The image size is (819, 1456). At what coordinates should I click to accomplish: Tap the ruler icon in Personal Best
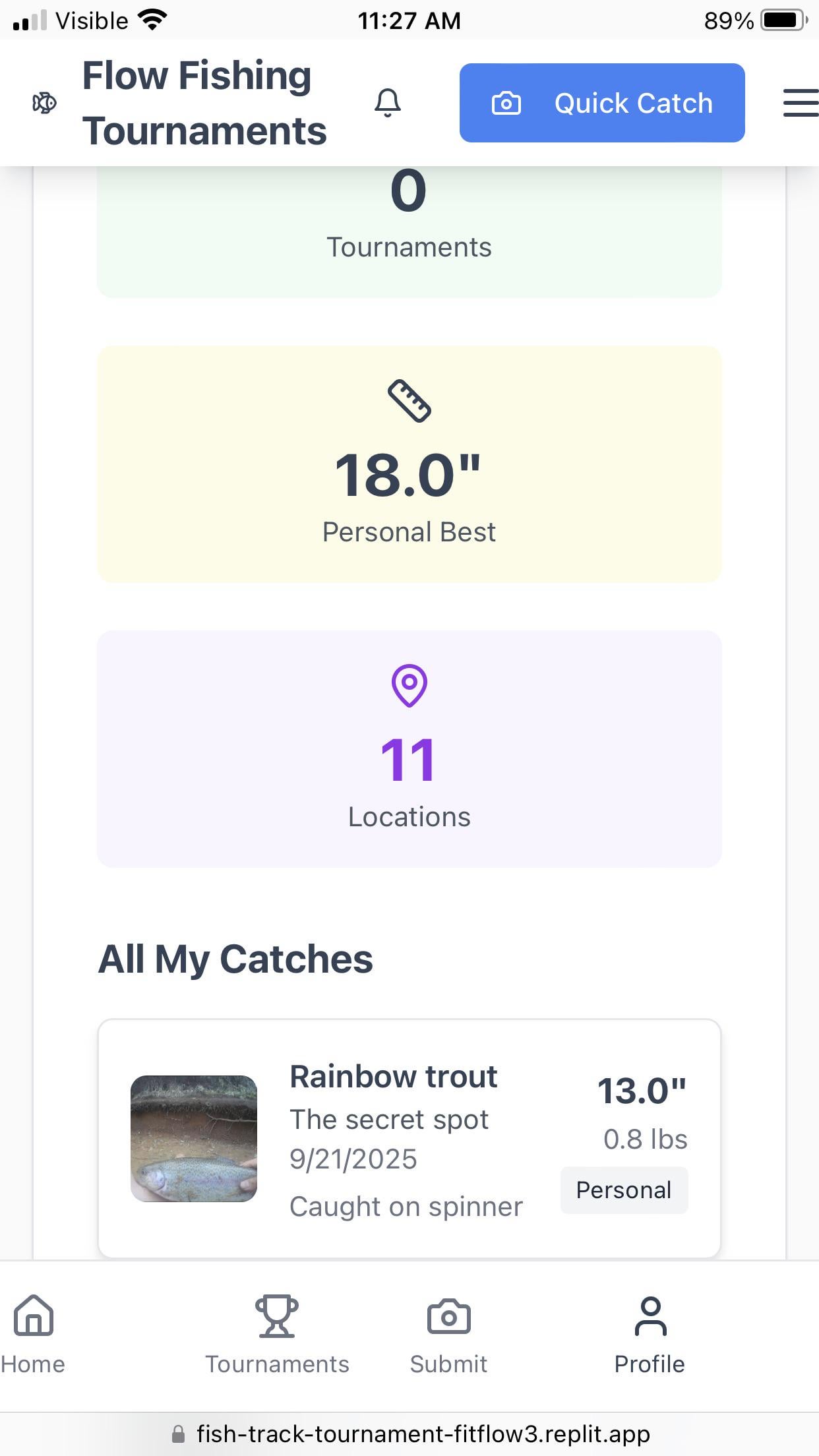tap(409, 400)
